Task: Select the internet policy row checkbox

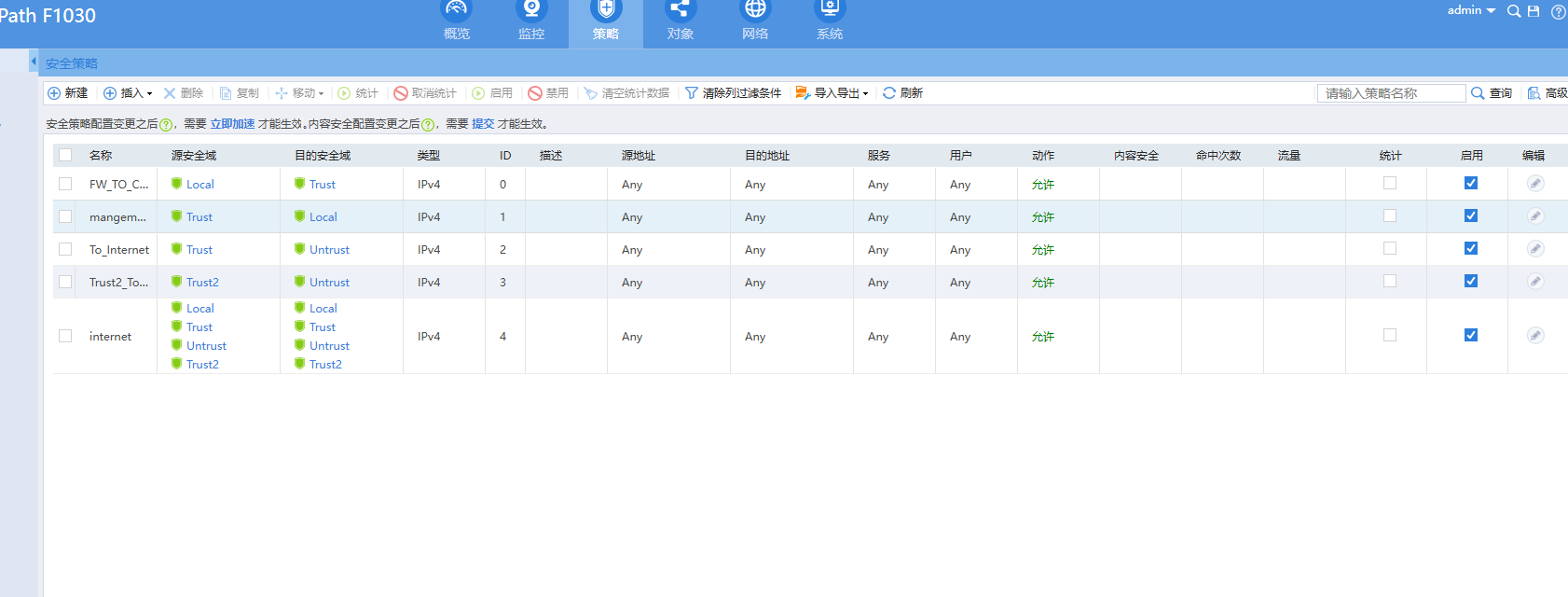Action: pos(65,336)
